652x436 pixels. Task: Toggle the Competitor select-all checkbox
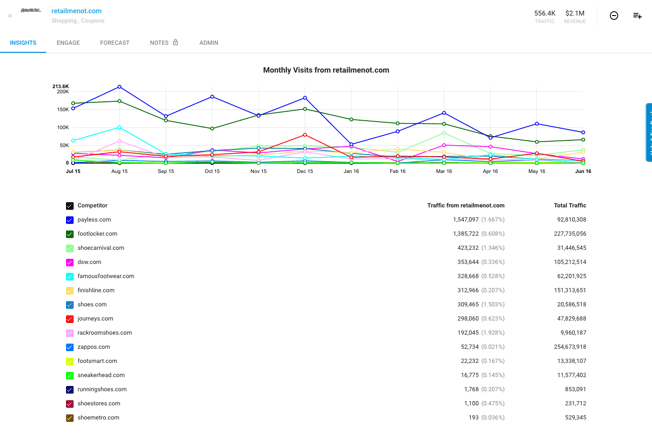pos(70,206)
